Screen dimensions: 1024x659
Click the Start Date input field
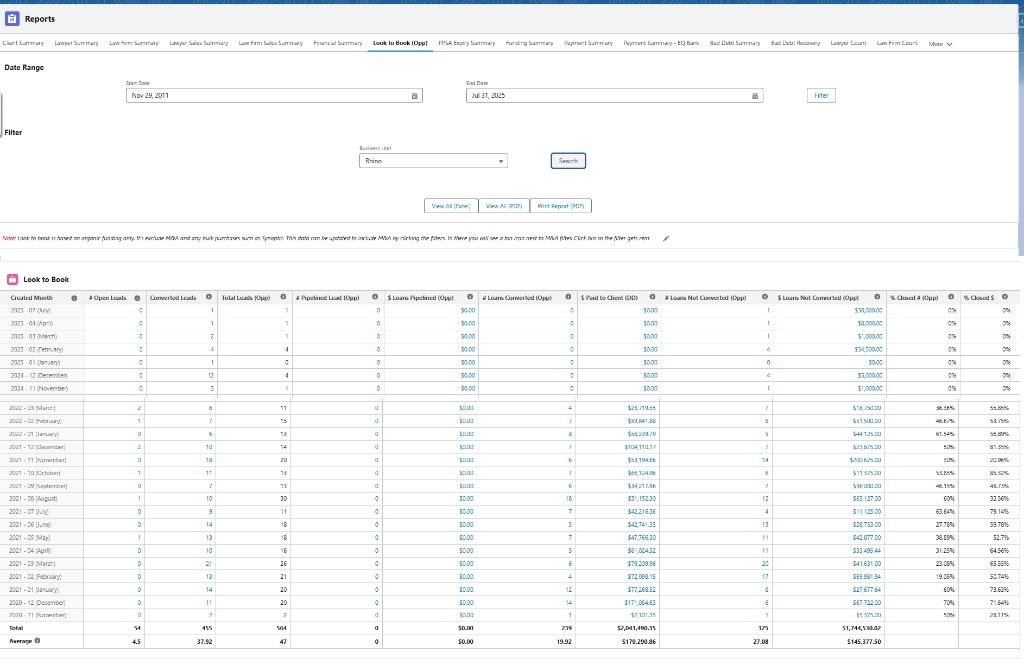(x=274, y=95)
